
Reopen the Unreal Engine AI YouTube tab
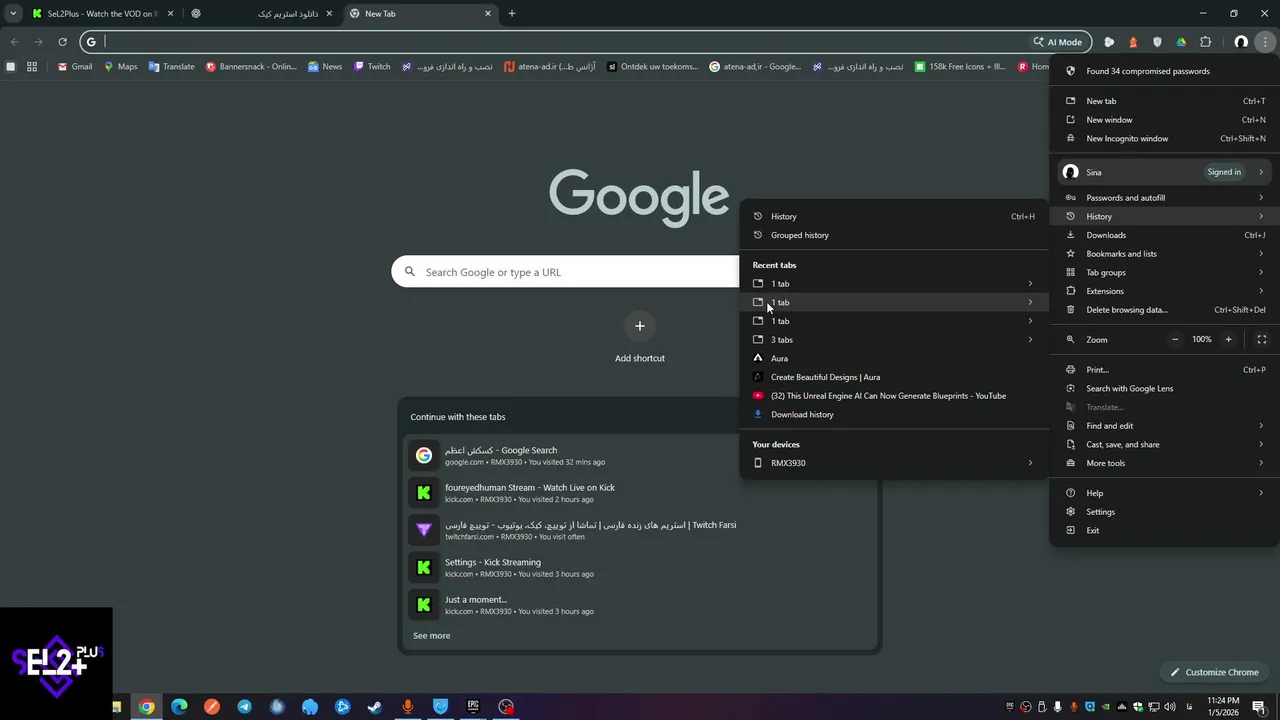[893, 396]
